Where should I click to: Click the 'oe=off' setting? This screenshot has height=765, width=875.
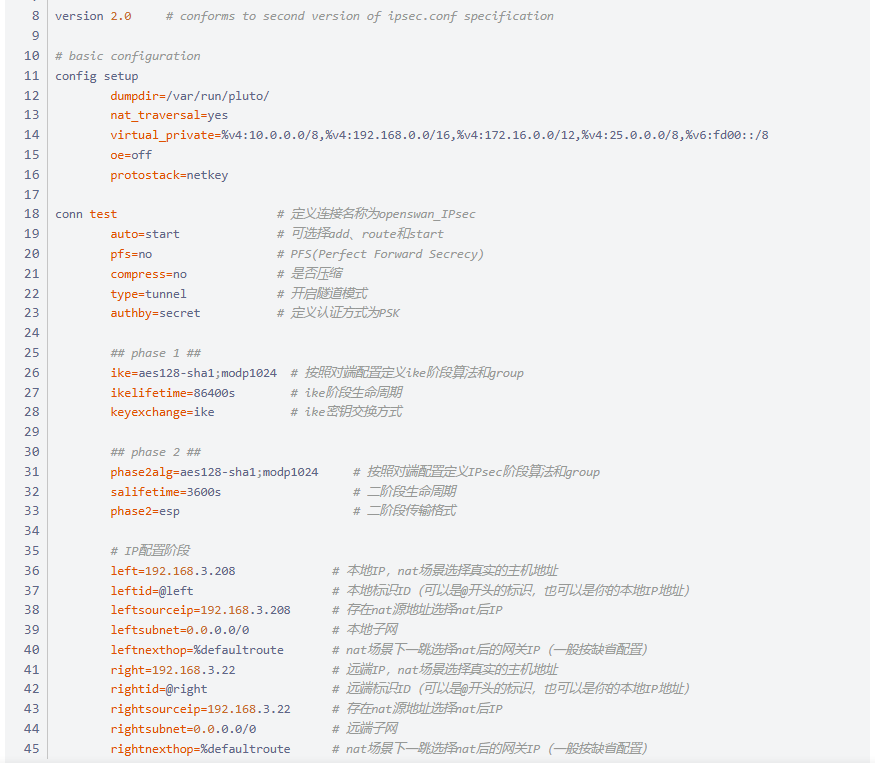click(131, 155)
